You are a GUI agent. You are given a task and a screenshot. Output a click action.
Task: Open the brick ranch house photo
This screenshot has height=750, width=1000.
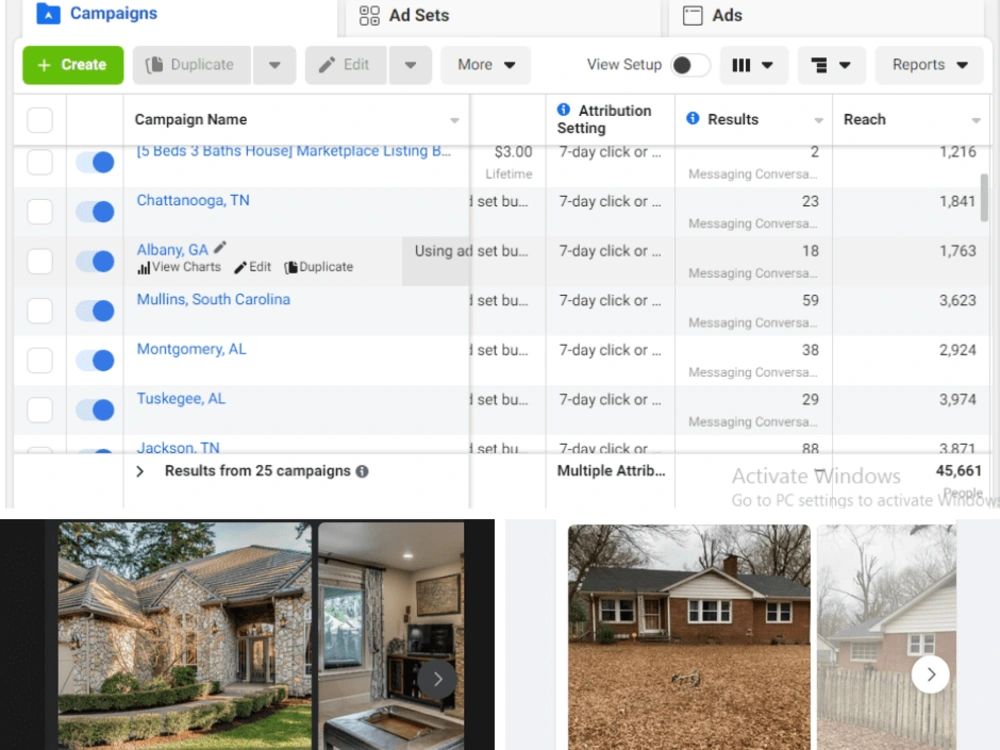pyautogui.click(x=689, y=637)
